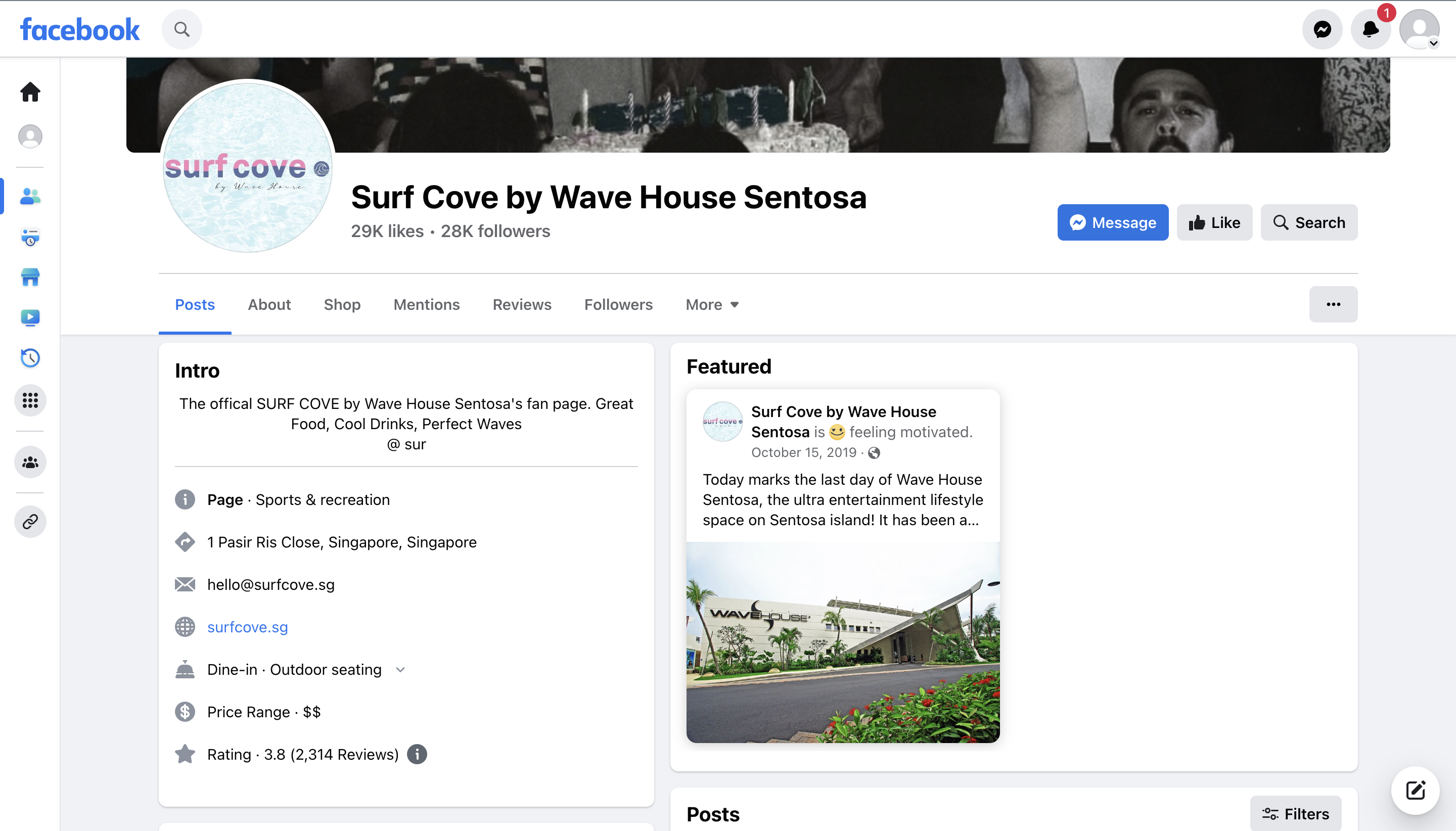Screen dimensions: 1456x831
Task: Expand Dine-in Outdoor seating services chevron
Action: click(x=401, y=669)
